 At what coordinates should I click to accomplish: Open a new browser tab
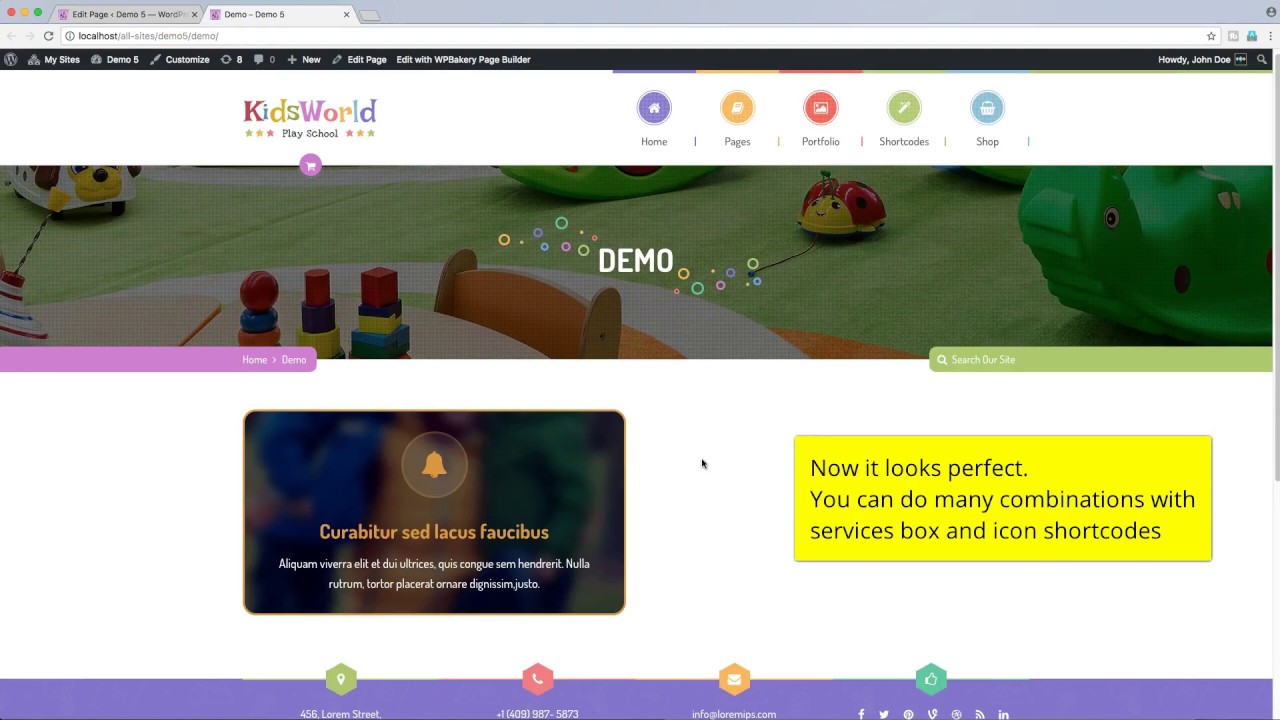(369, 15)
